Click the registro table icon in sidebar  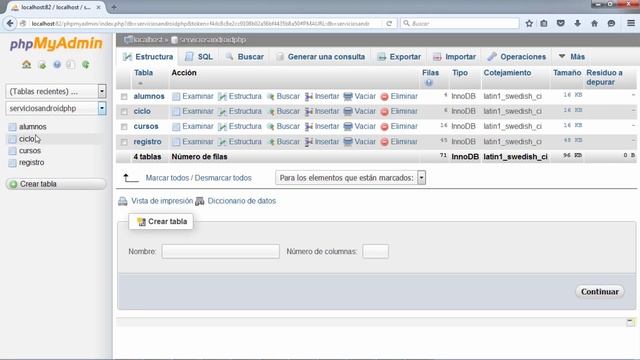coord(13,163)
